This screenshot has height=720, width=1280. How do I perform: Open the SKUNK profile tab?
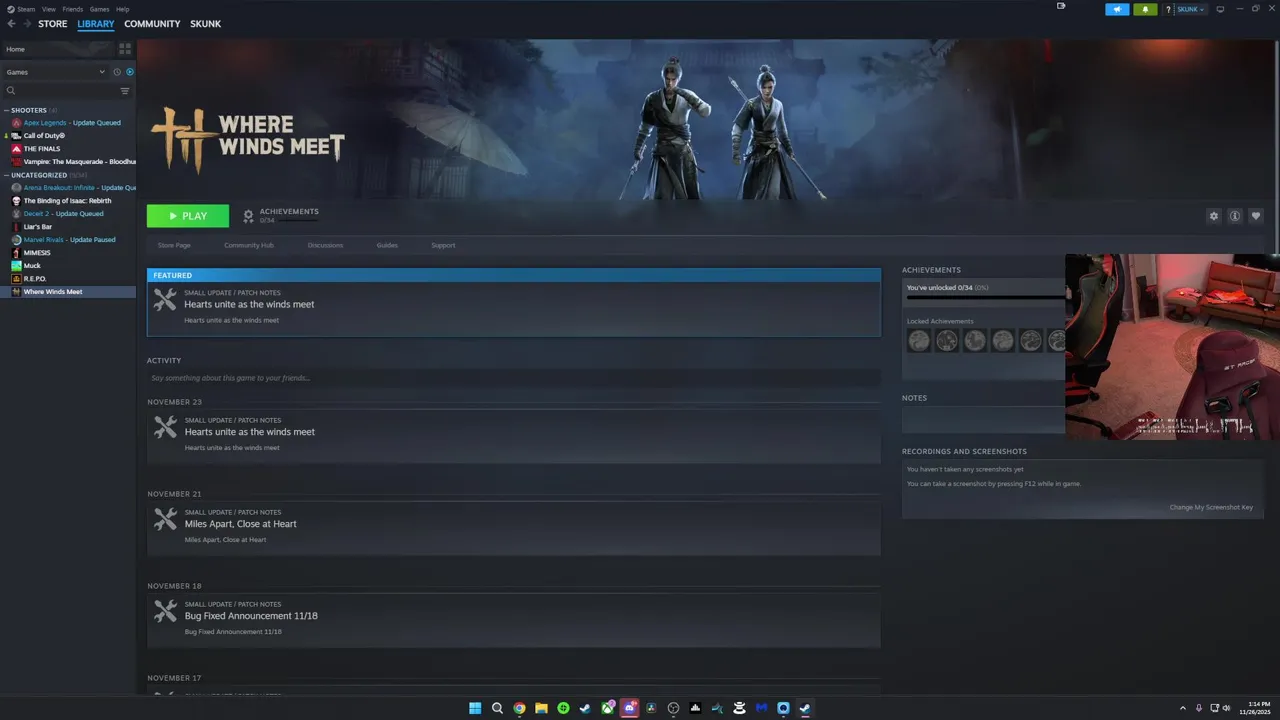point(206,24)
